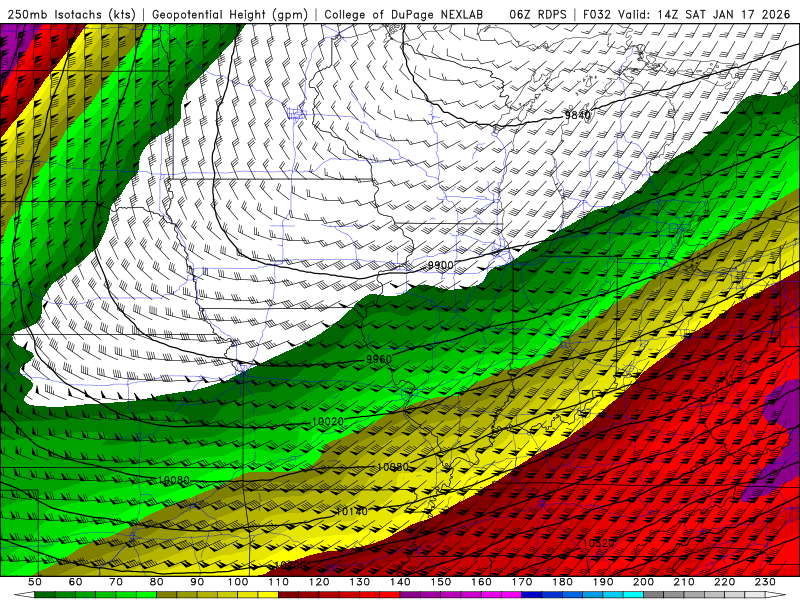
Task: Click the 130 legend number
Action: (x=360, y=582)
